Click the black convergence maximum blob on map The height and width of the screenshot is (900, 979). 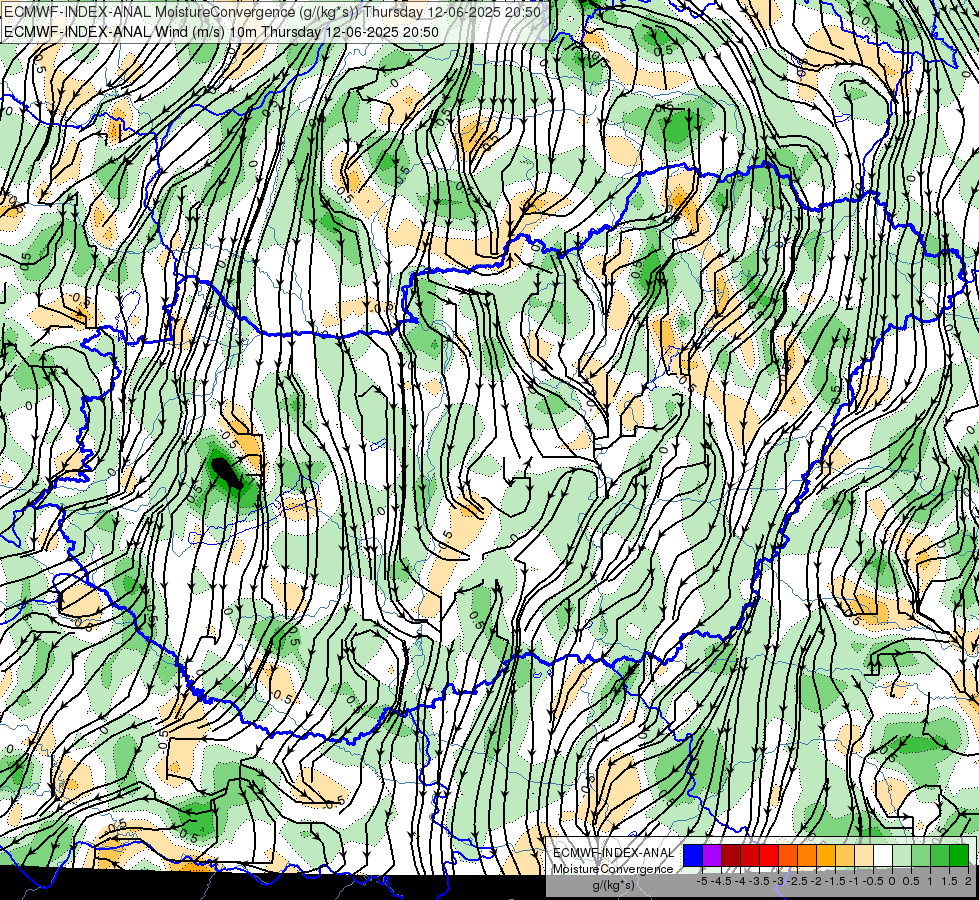coord(226,473)
